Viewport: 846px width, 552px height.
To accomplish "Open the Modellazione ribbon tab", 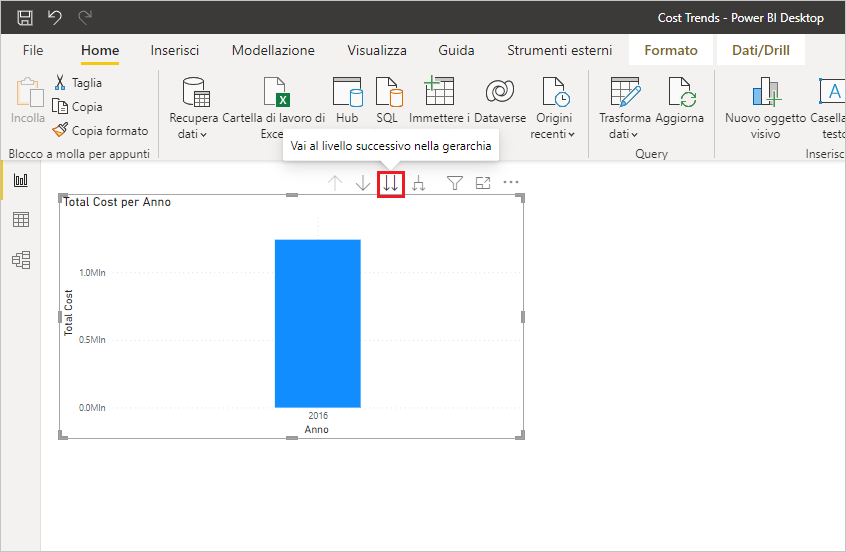I will pyautogui.click(x=273, y=50).
